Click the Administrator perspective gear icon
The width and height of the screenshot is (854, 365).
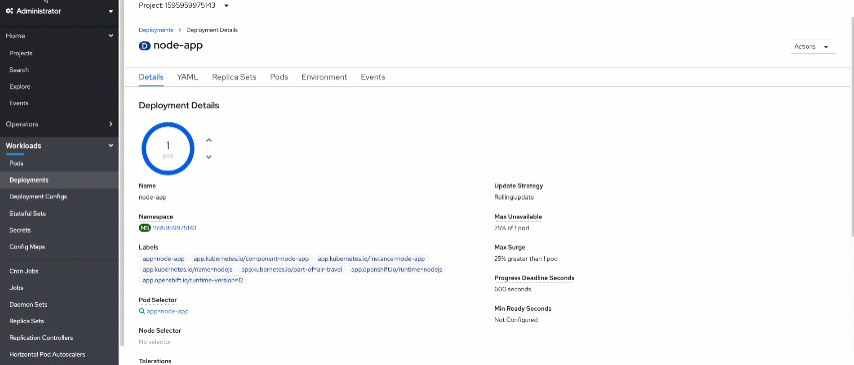click(x=10, y=11)
